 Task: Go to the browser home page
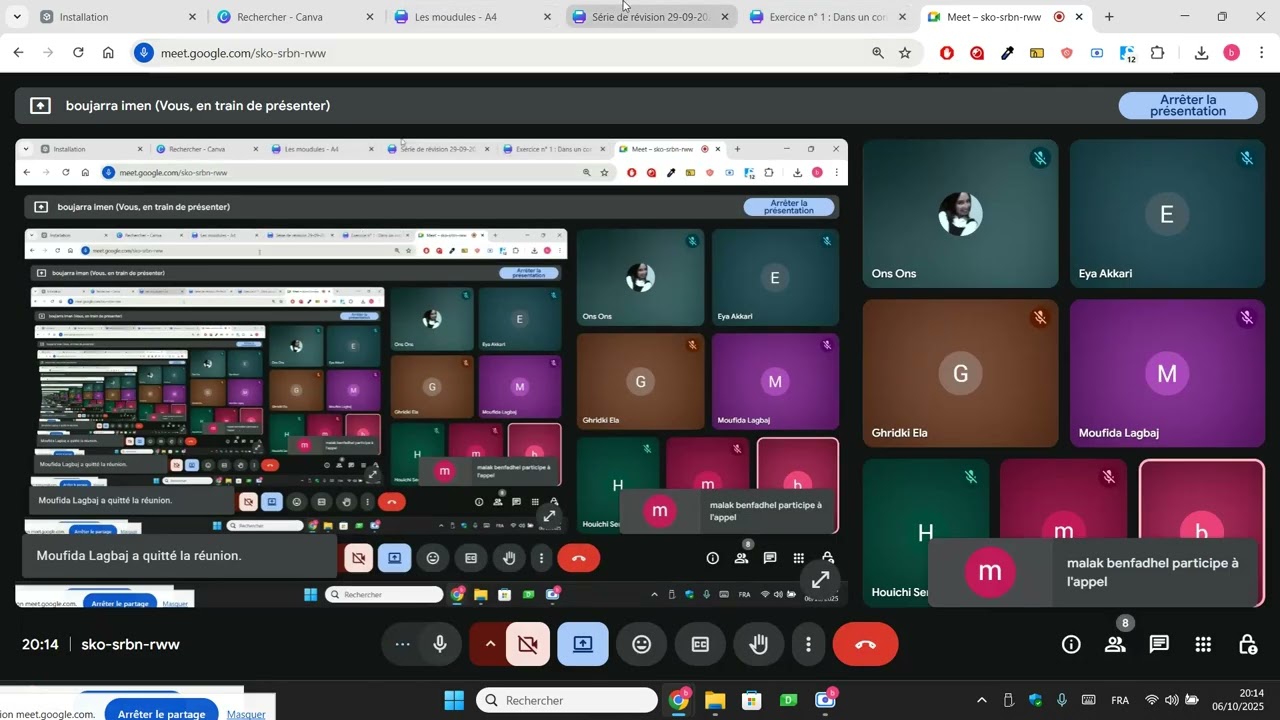click(x=108, y=53)
